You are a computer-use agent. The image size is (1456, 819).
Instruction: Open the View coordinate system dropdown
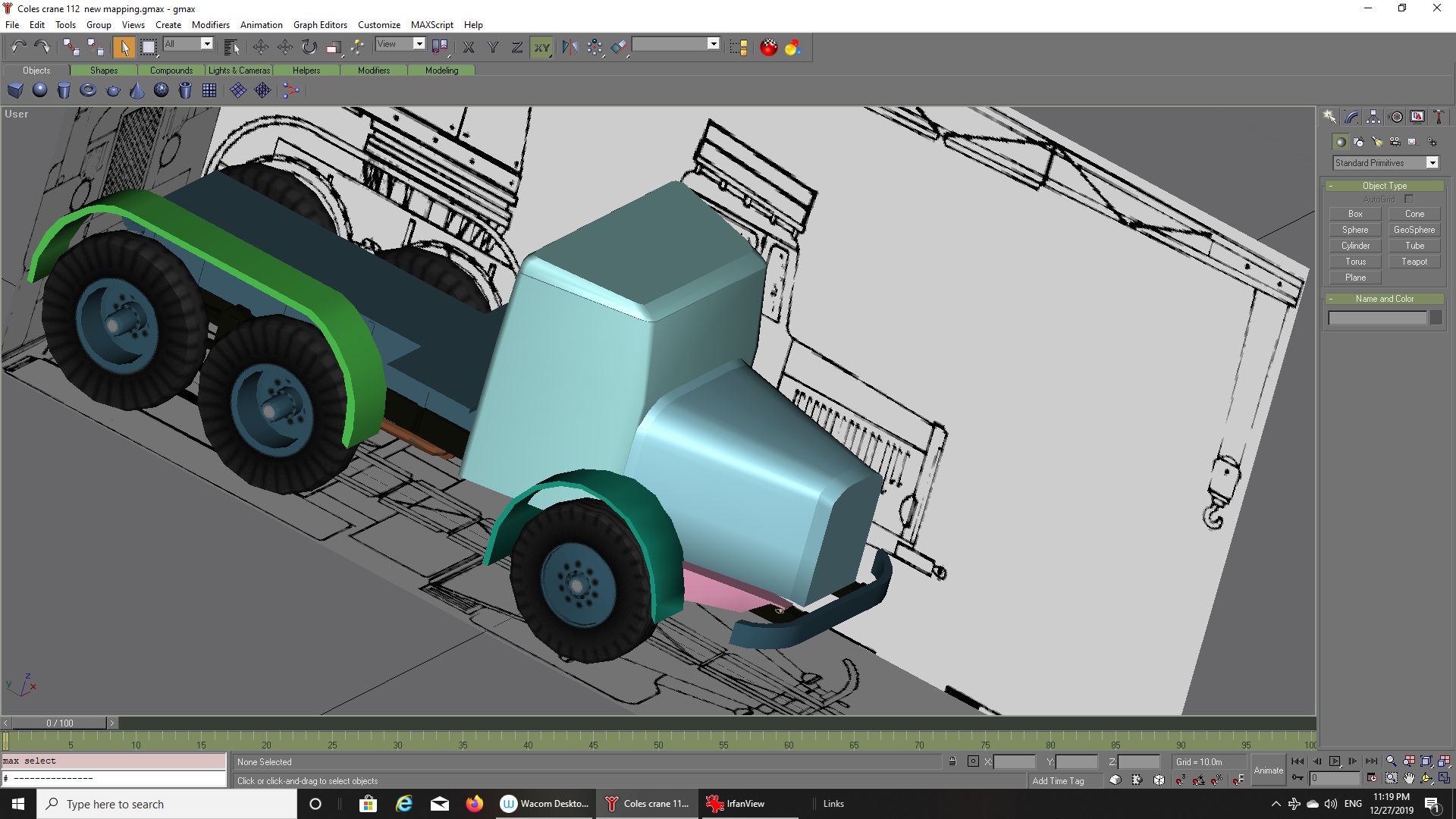[x=419, y=44]
